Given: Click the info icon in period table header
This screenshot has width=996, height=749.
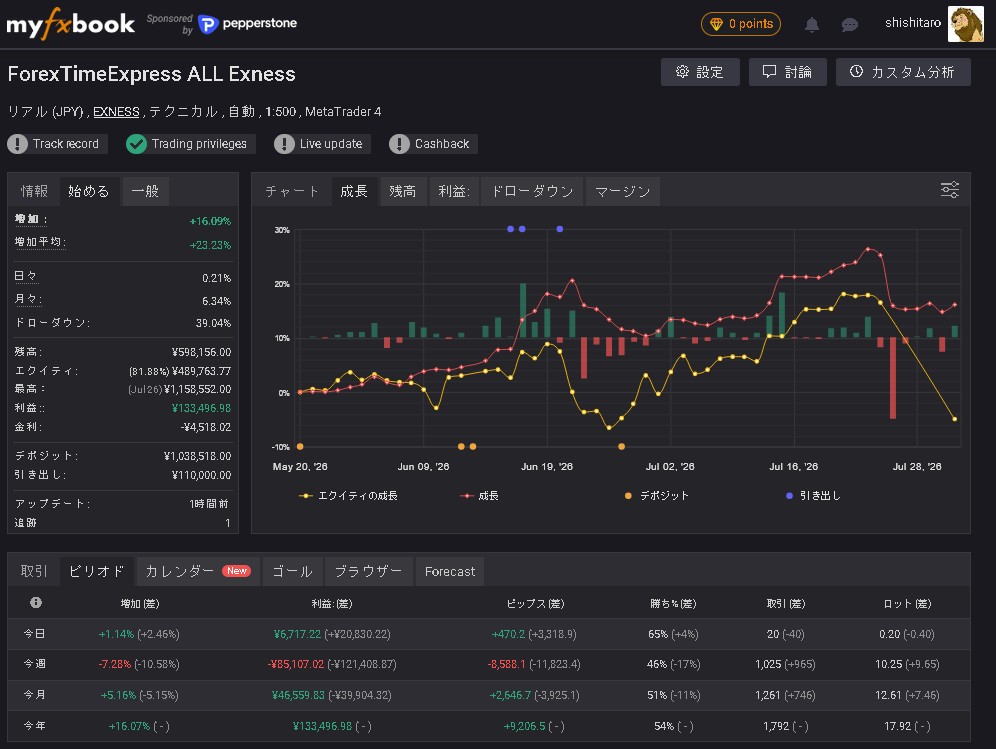Looking at the screenshot, I should [36, 602].
